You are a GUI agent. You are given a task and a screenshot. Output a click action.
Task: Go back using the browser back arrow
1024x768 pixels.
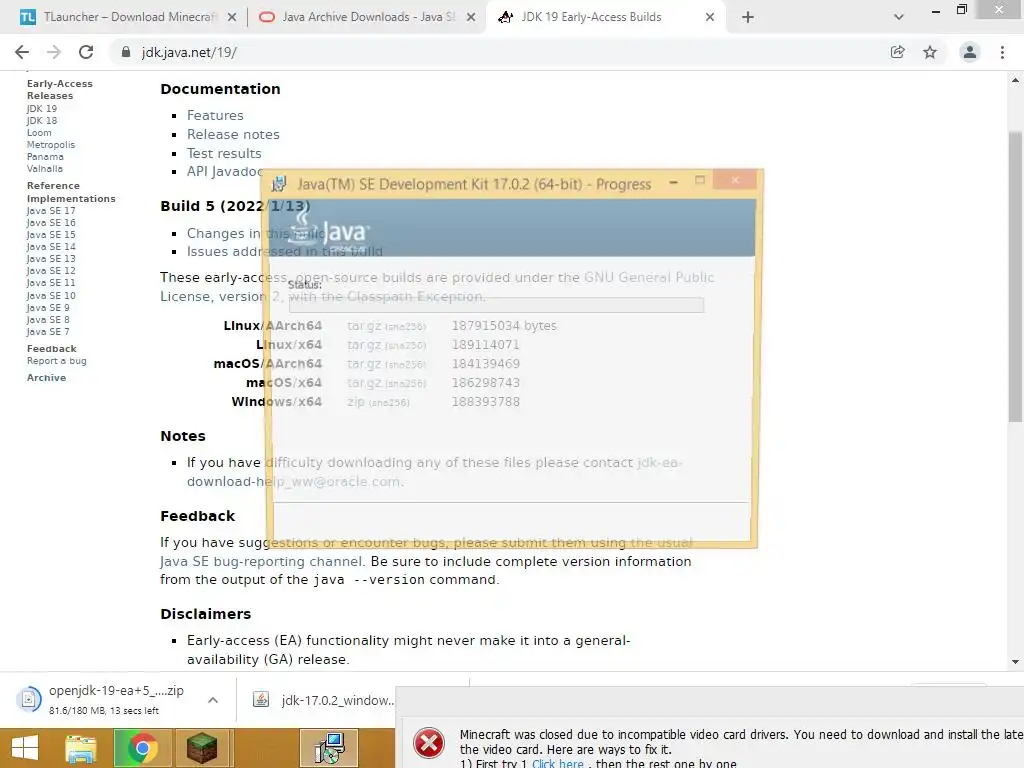coord(22,52)
